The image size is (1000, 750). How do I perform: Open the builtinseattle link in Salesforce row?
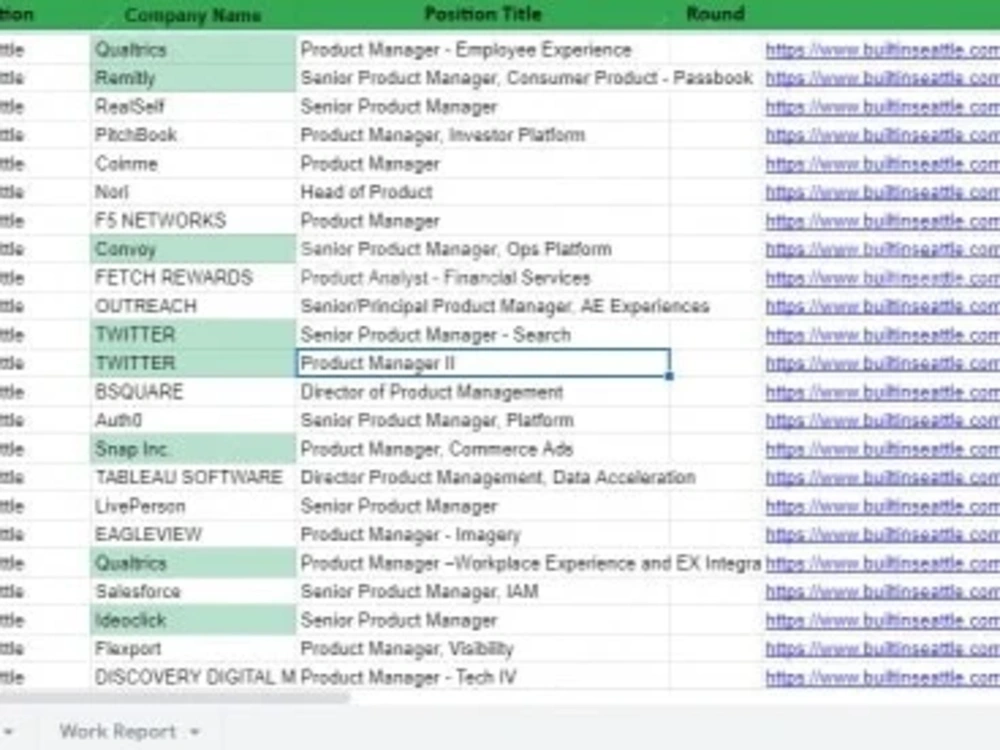(883, 592)
